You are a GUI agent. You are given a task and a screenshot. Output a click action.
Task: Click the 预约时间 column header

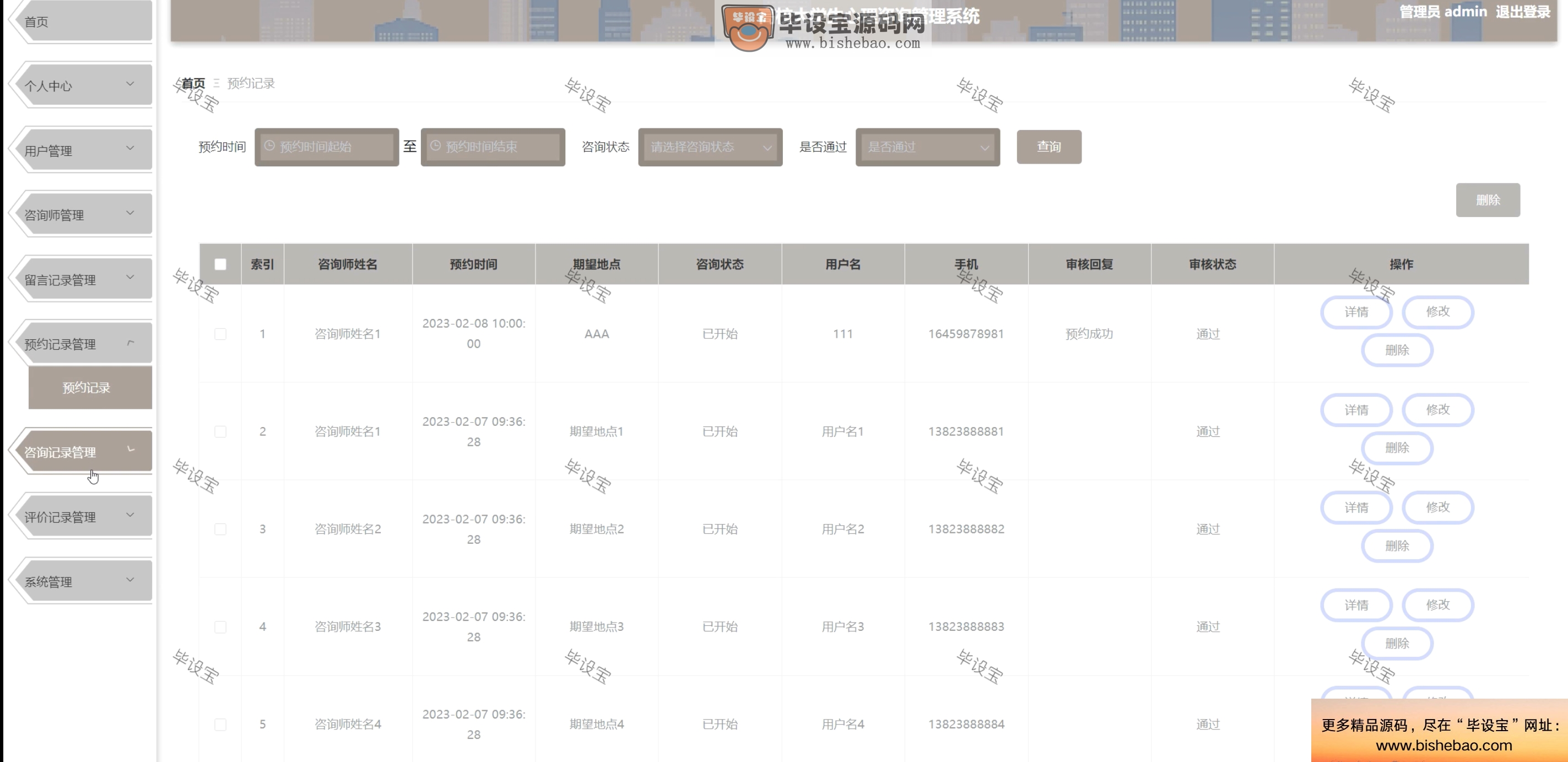(474, 264)
